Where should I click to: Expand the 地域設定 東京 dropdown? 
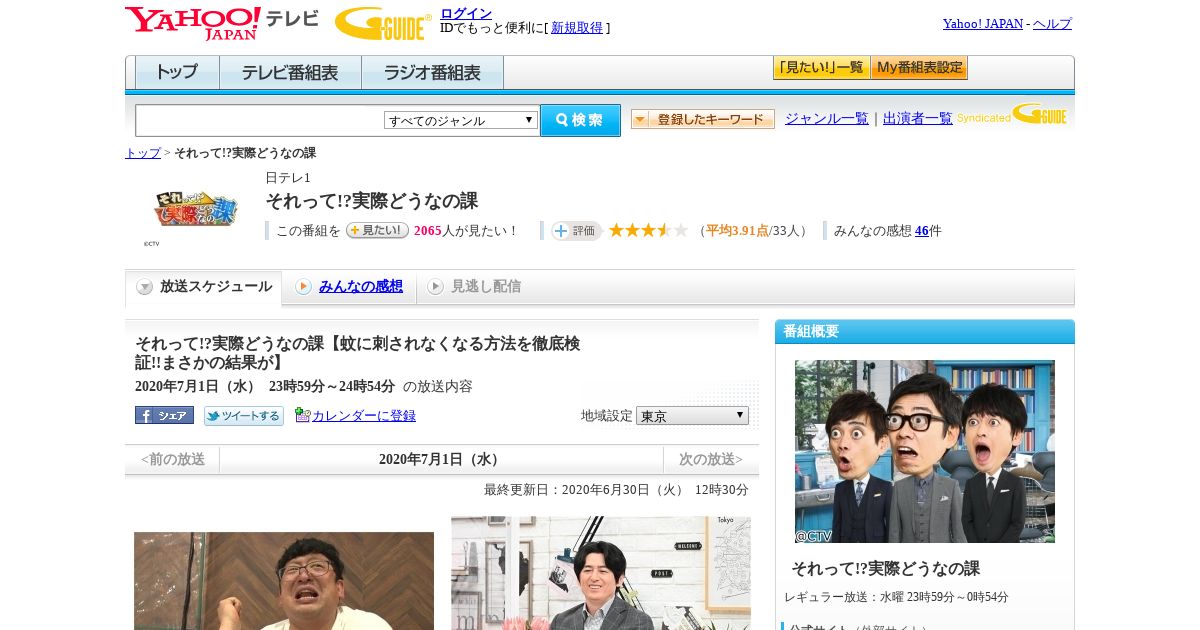692,415
